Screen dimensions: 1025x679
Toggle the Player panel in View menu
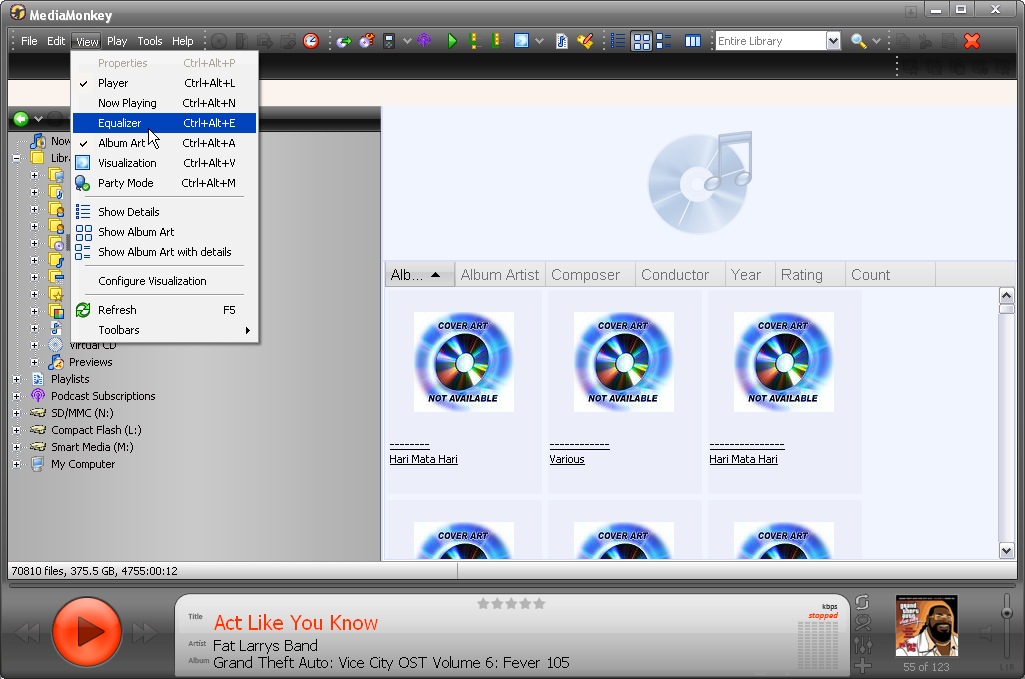[x=113, y=83]
